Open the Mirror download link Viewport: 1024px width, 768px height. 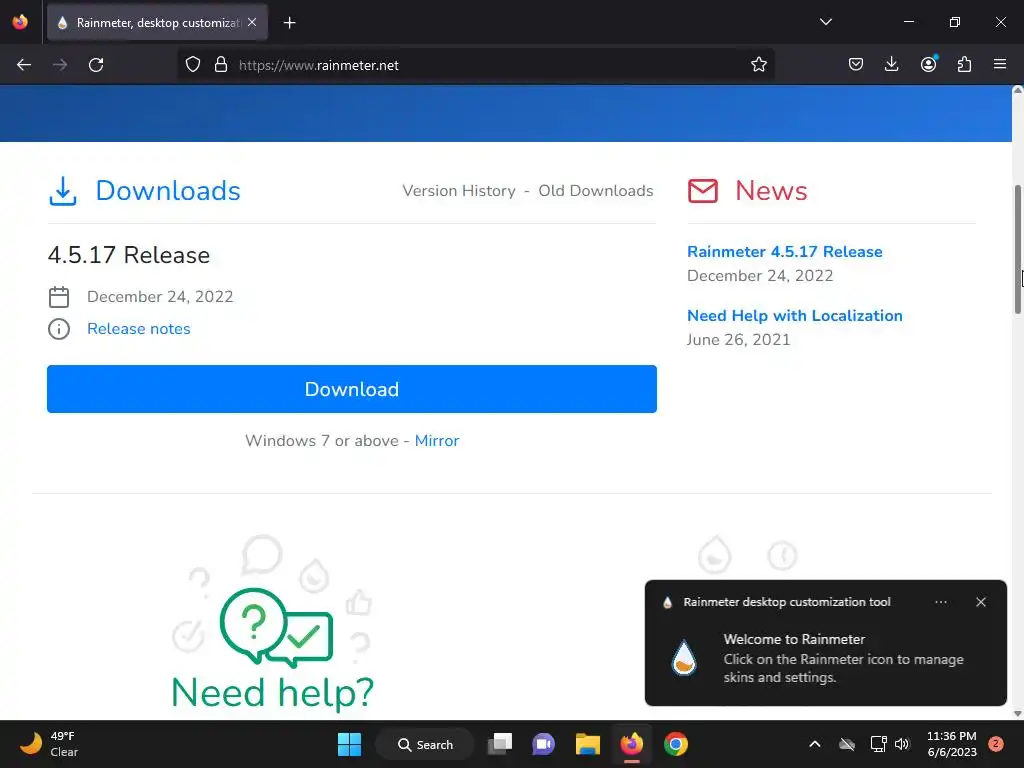pos(437,441)
